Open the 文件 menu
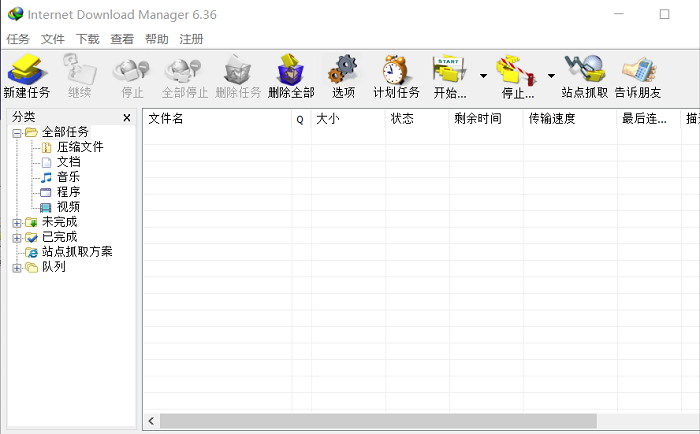 point(53,39)
